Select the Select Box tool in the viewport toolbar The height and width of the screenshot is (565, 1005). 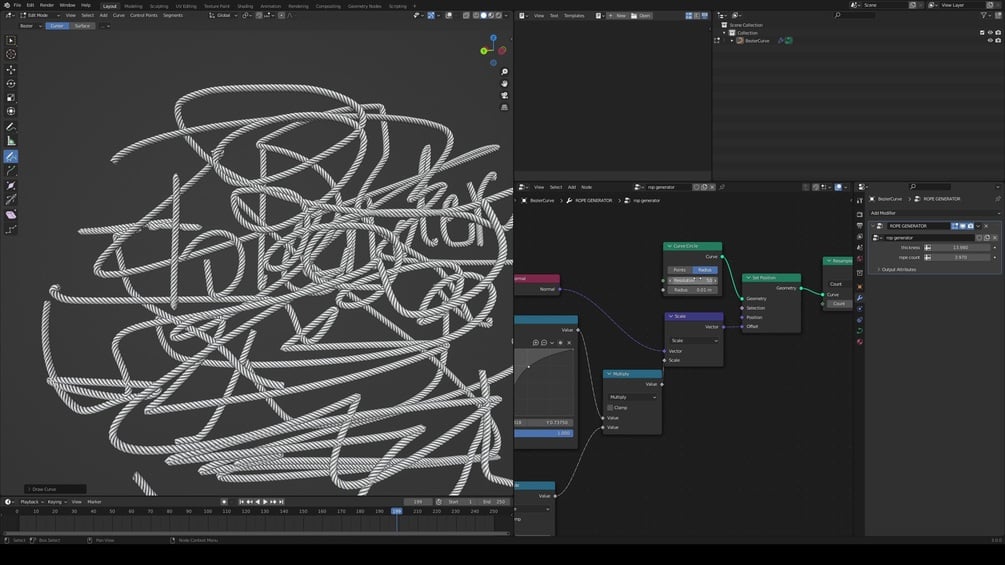[x=11, y=40]
